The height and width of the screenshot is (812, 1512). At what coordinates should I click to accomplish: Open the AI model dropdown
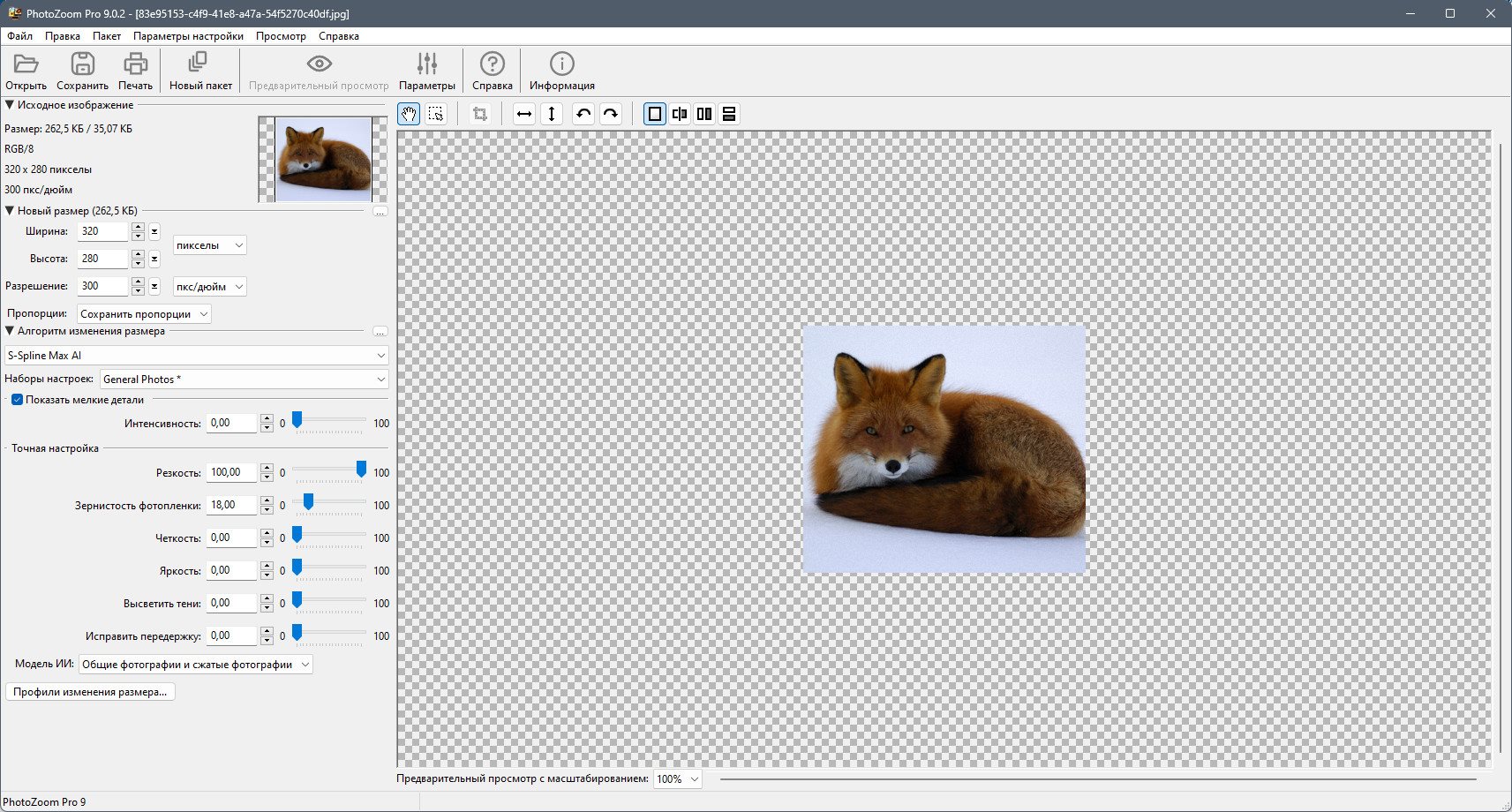click(195, 665)
